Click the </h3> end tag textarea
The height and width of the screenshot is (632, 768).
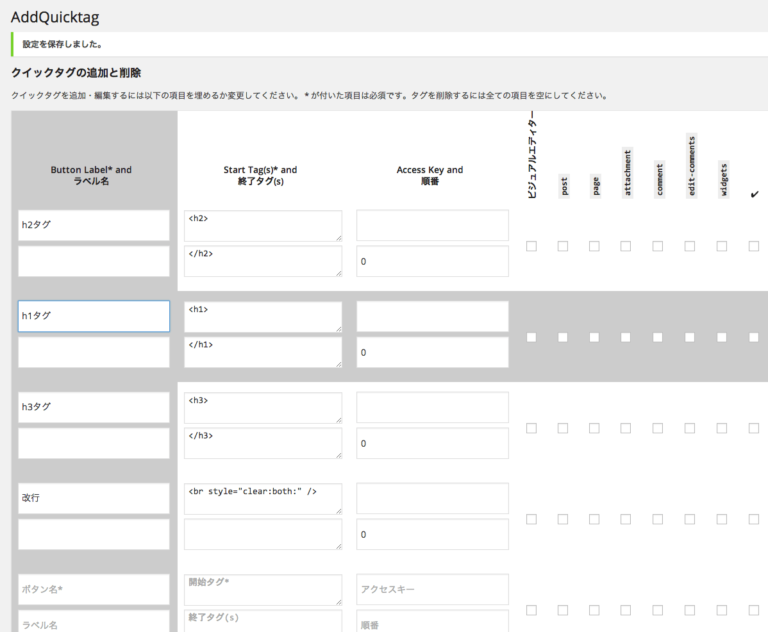tap(263, 443)
